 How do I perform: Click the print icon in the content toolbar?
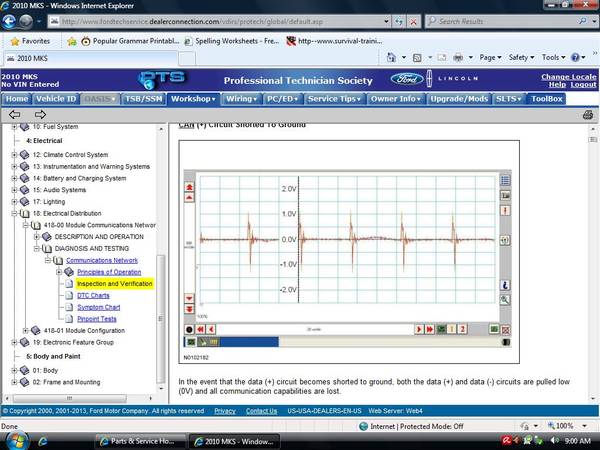click(x=588, y=114)
